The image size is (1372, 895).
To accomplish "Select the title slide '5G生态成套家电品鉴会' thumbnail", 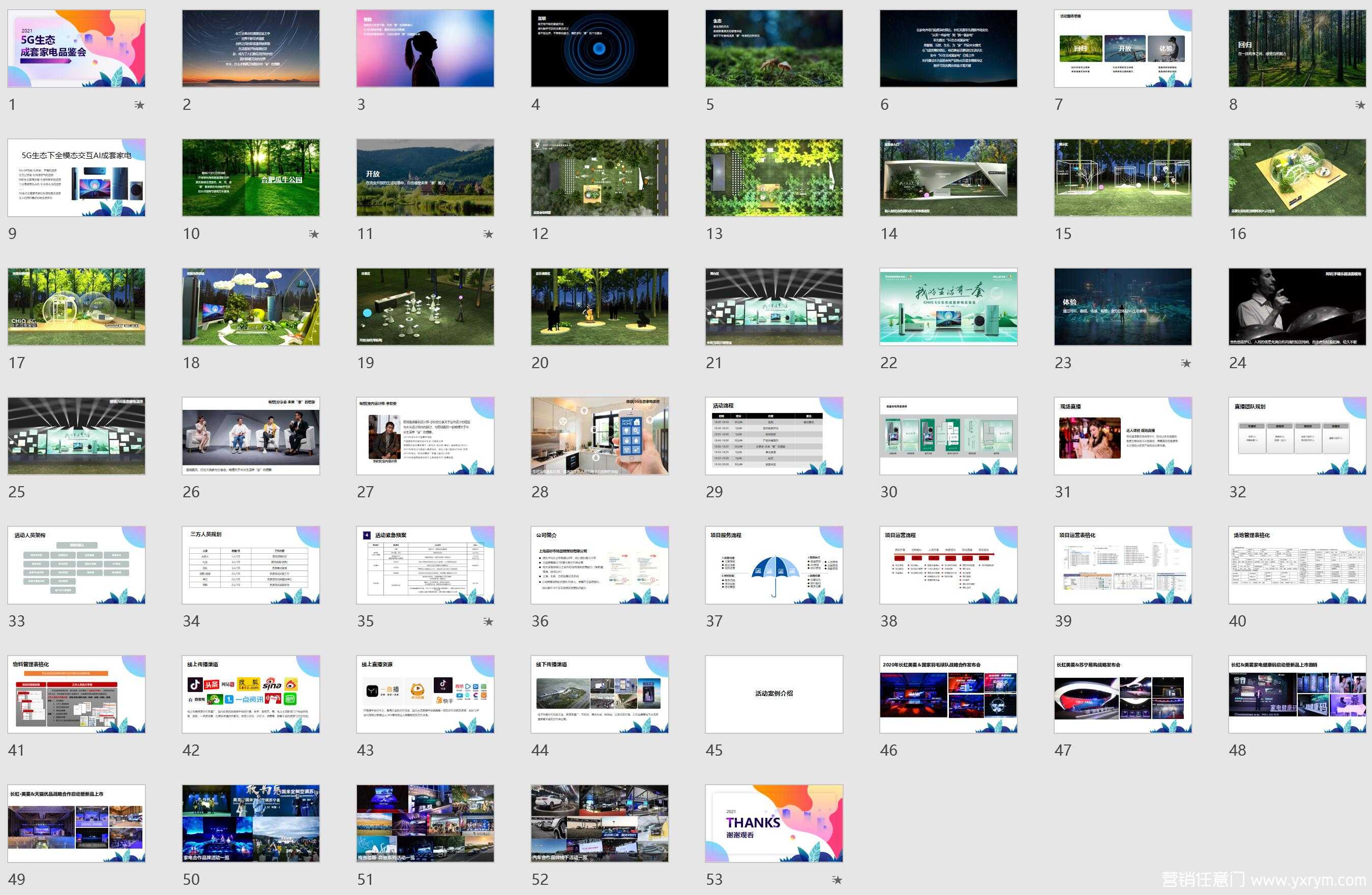I will tap(77, 48).
